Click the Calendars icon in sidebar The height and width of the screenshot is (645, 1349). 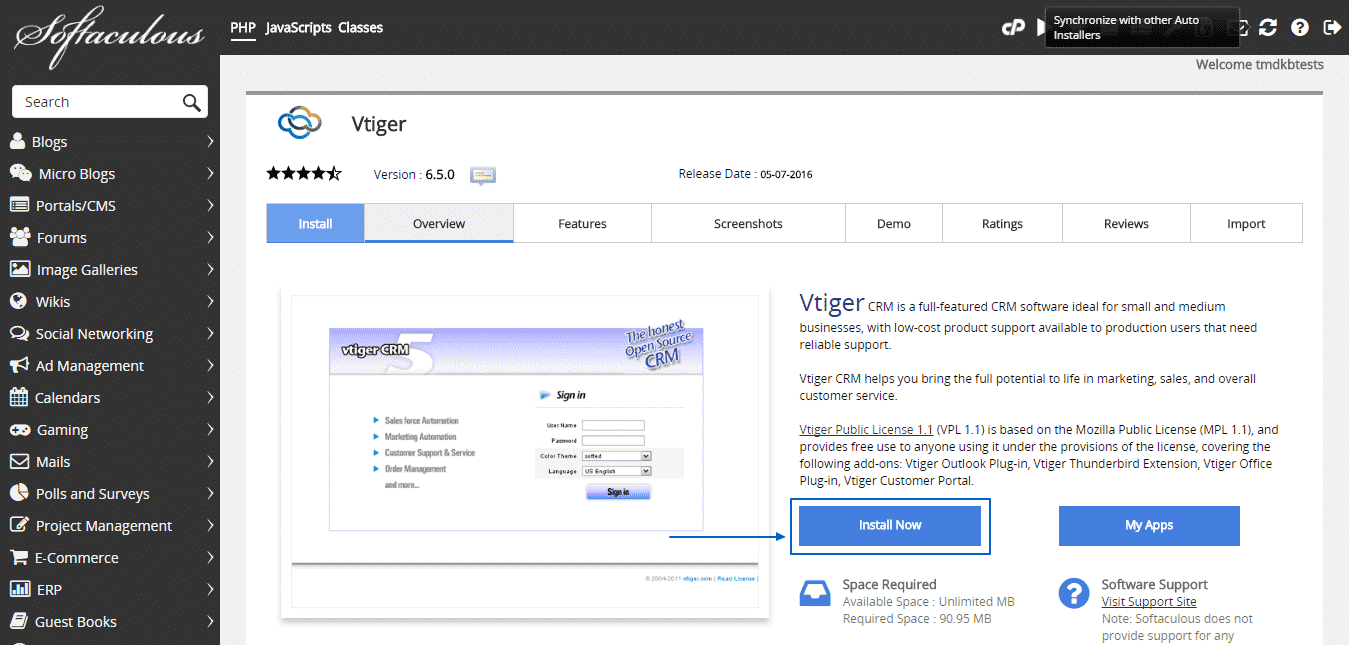(x=18, y=397)
